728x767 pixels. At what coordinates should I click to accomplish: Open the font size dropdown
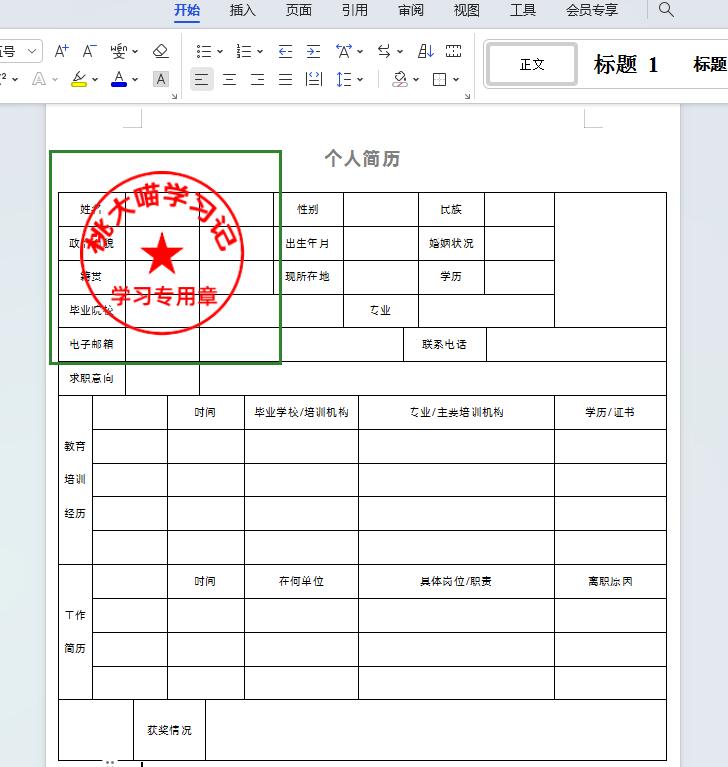(x=32, y=51)
